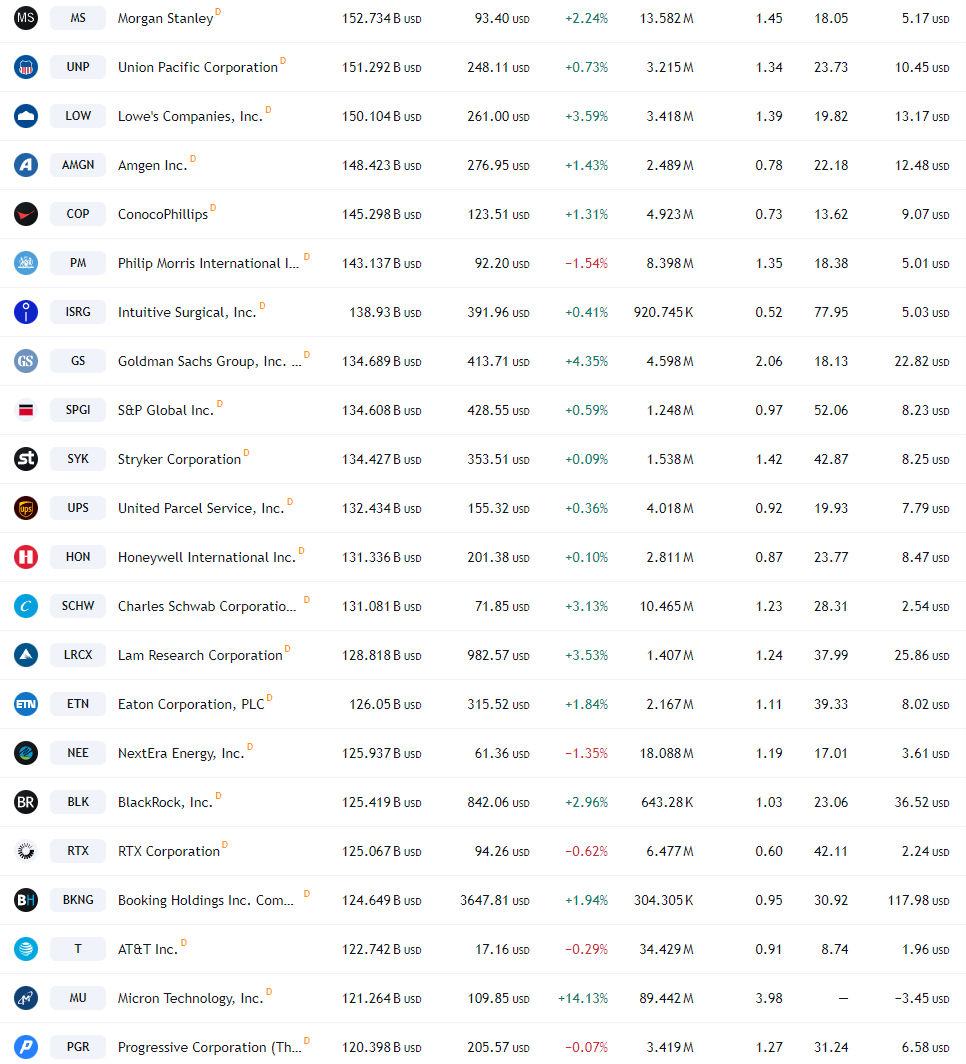Click the Progressive Corporation logo icon
Image resolution: width=966 pixels, height=1064 pixels.
26,1047
